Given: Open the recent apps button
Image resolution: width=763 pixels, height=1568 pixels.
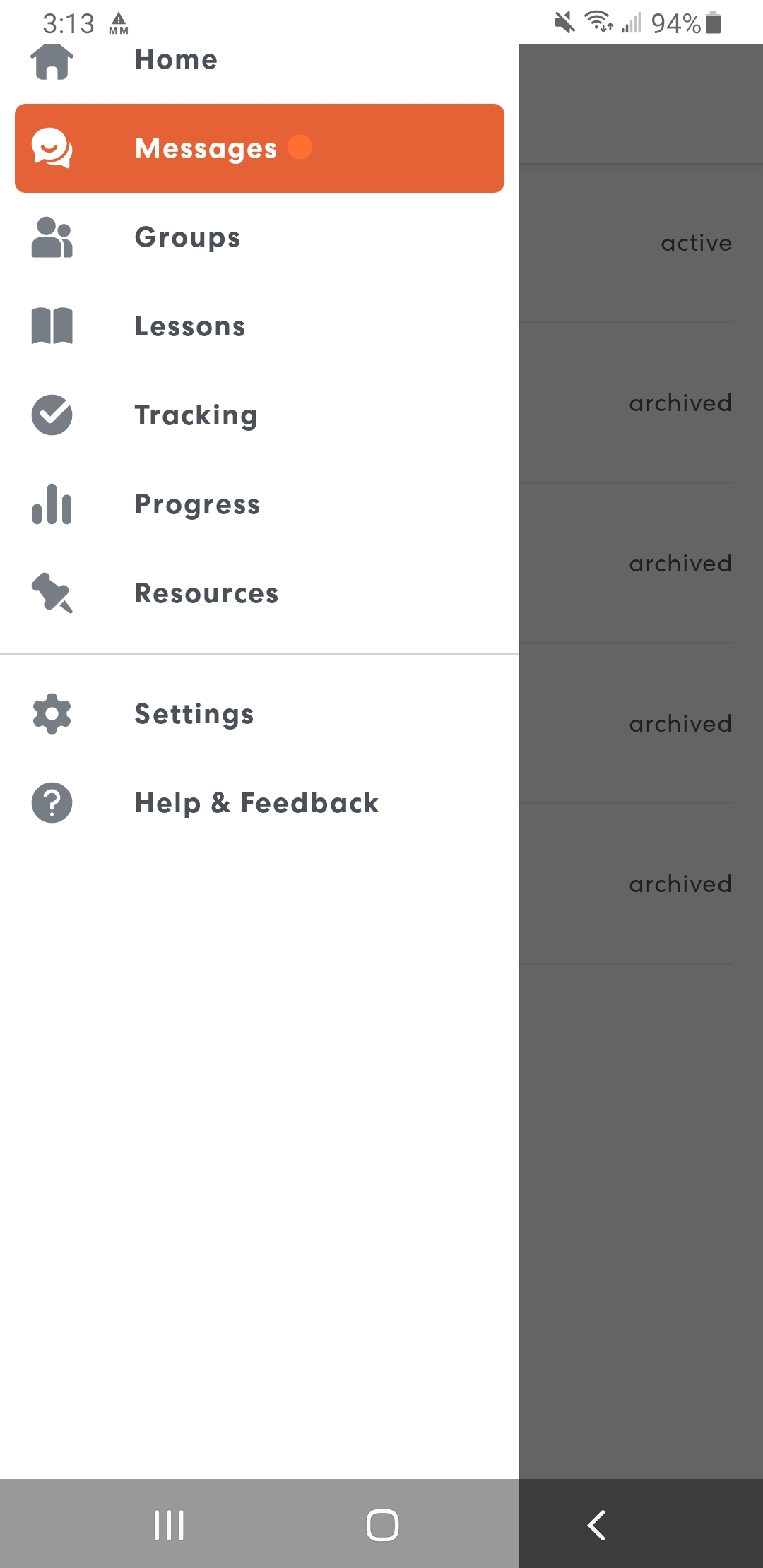Looking at the screenshot, I should tap(170, 1525).
